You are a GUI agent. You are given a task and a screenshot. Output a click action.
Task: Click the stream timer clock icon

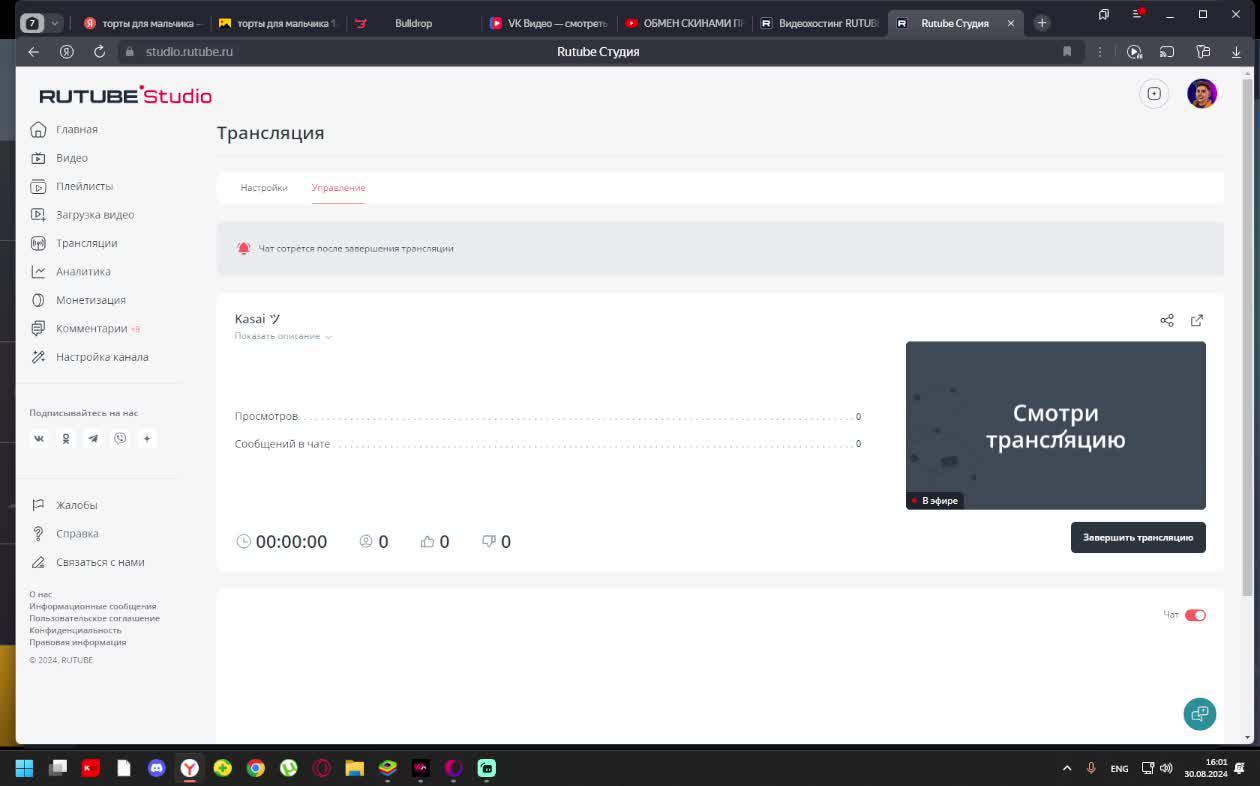click(243, 541)
